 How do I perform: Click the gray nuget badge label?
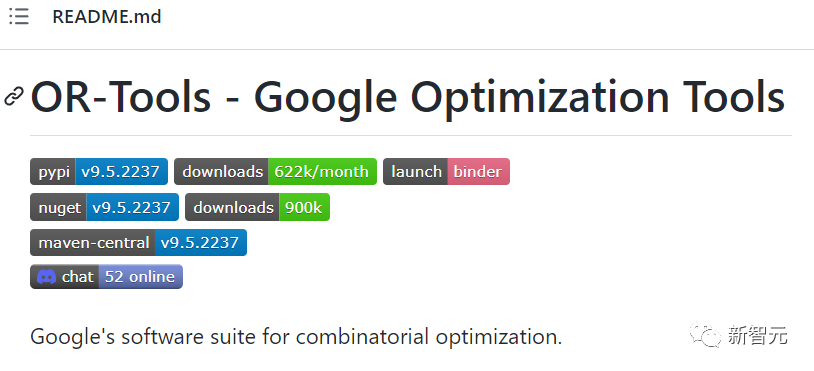point(58,208)
